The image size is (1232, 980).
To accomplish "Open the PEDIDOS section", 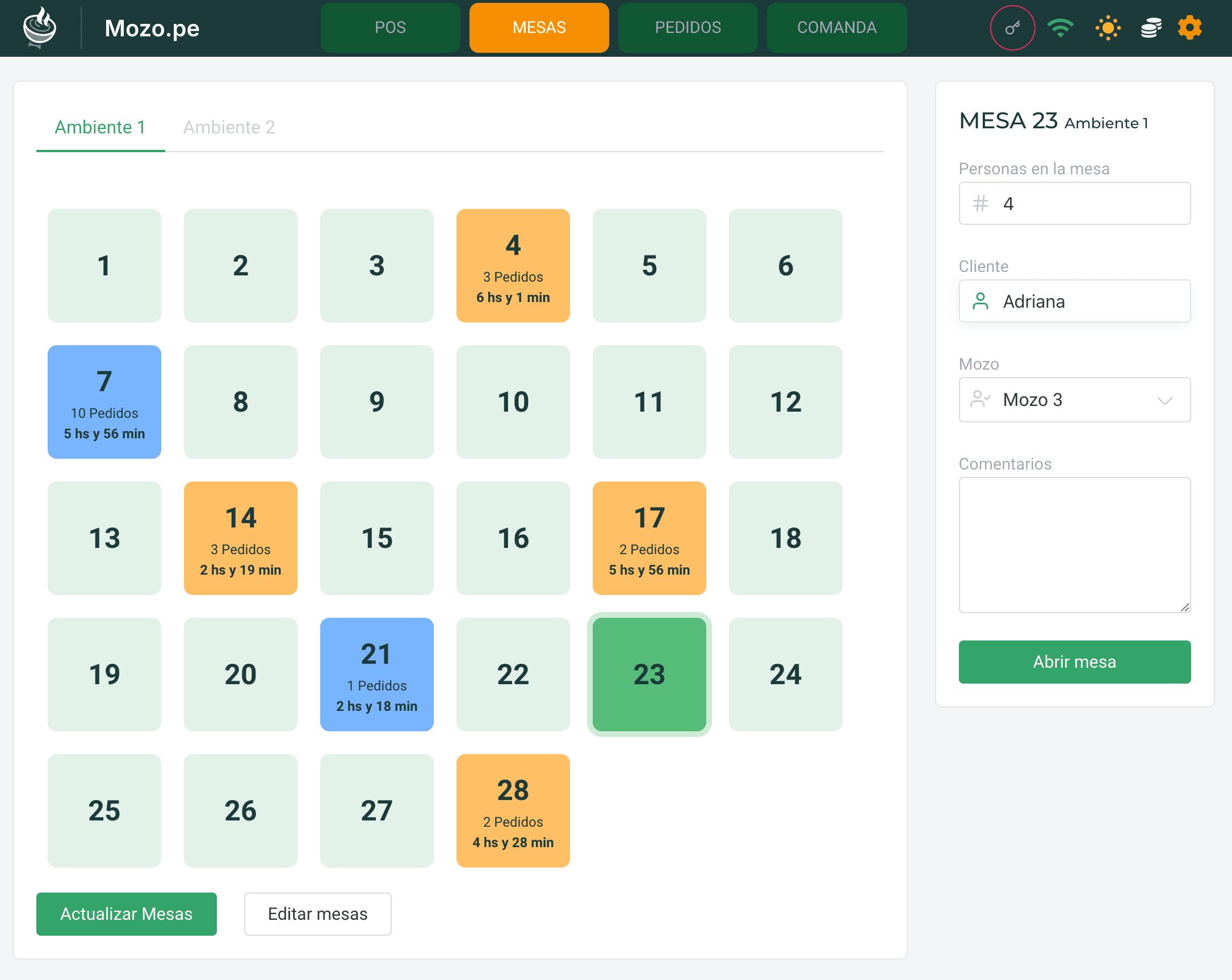I will (688, 27).
